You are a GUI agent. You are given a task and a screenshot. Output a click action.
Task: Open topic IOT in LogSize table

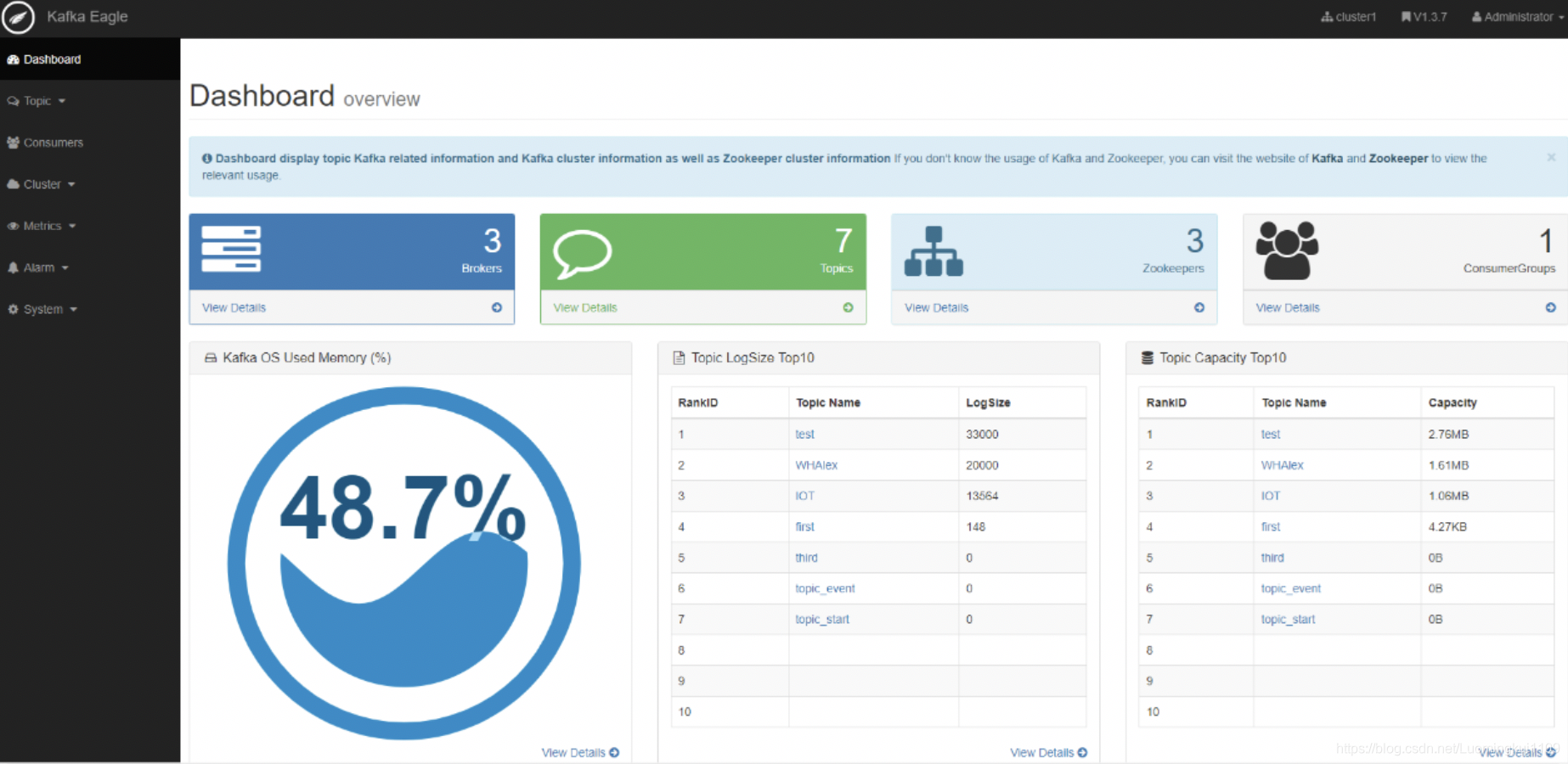(x=804, y=496)
